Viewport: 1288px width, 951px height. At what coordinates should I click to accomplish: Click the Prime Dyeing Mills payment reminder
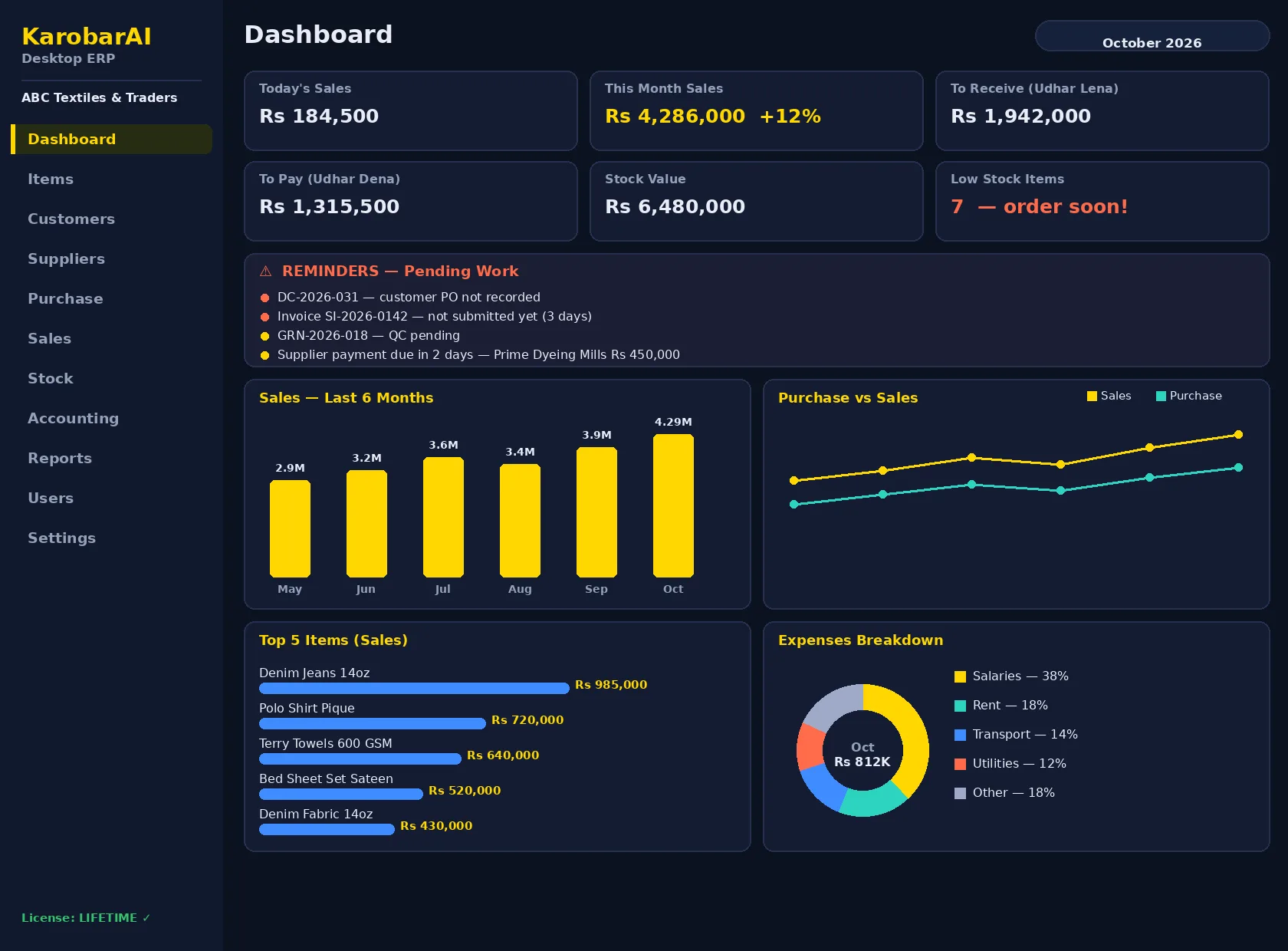[470, 354]
